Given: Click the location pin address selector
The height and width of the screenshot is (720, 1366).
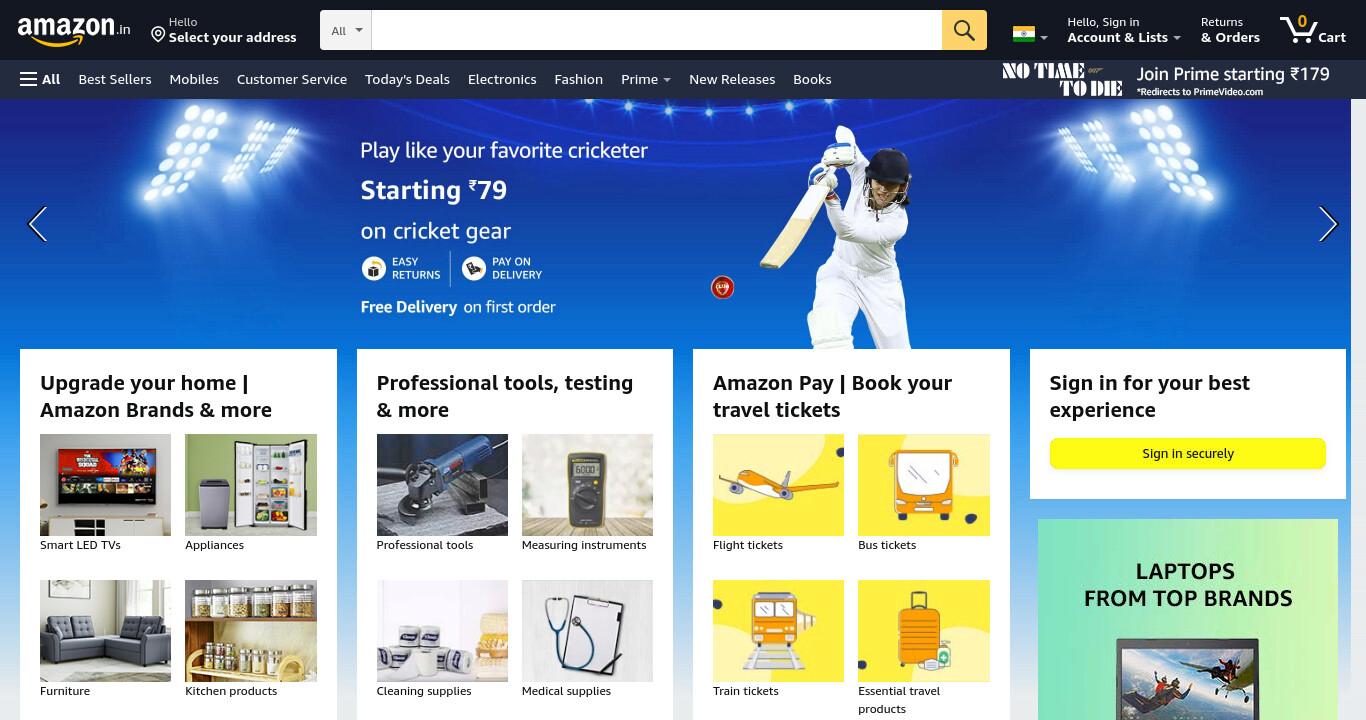Looking at the screenshot, I should [223, 30].
